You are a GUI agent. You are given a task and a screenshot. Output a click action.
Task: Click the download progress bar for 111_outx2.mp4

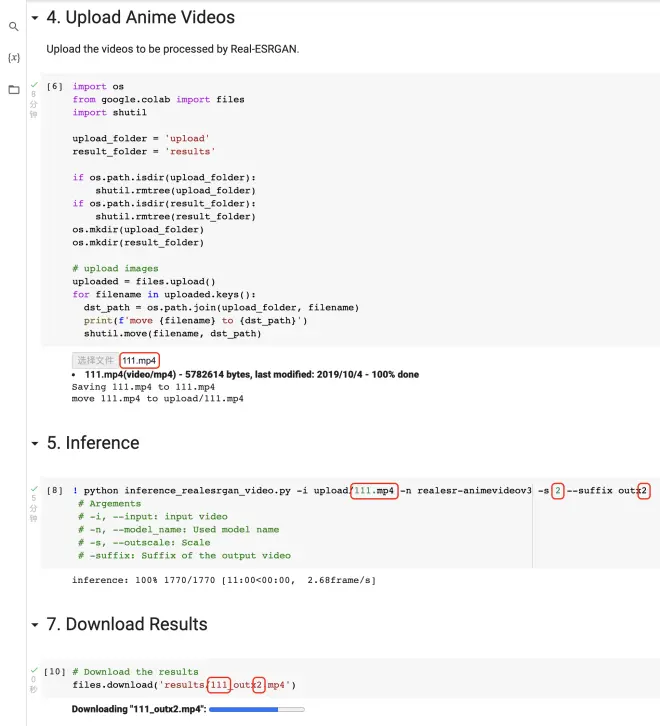(257, 709)
